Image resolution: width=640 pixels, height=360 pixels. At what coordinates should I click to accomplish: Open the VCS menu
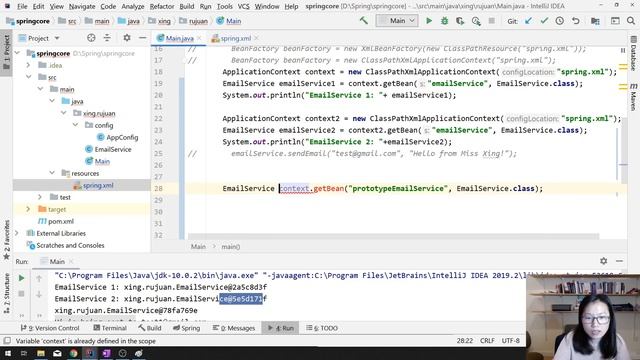pyautogui.click(x=243, y=7)
